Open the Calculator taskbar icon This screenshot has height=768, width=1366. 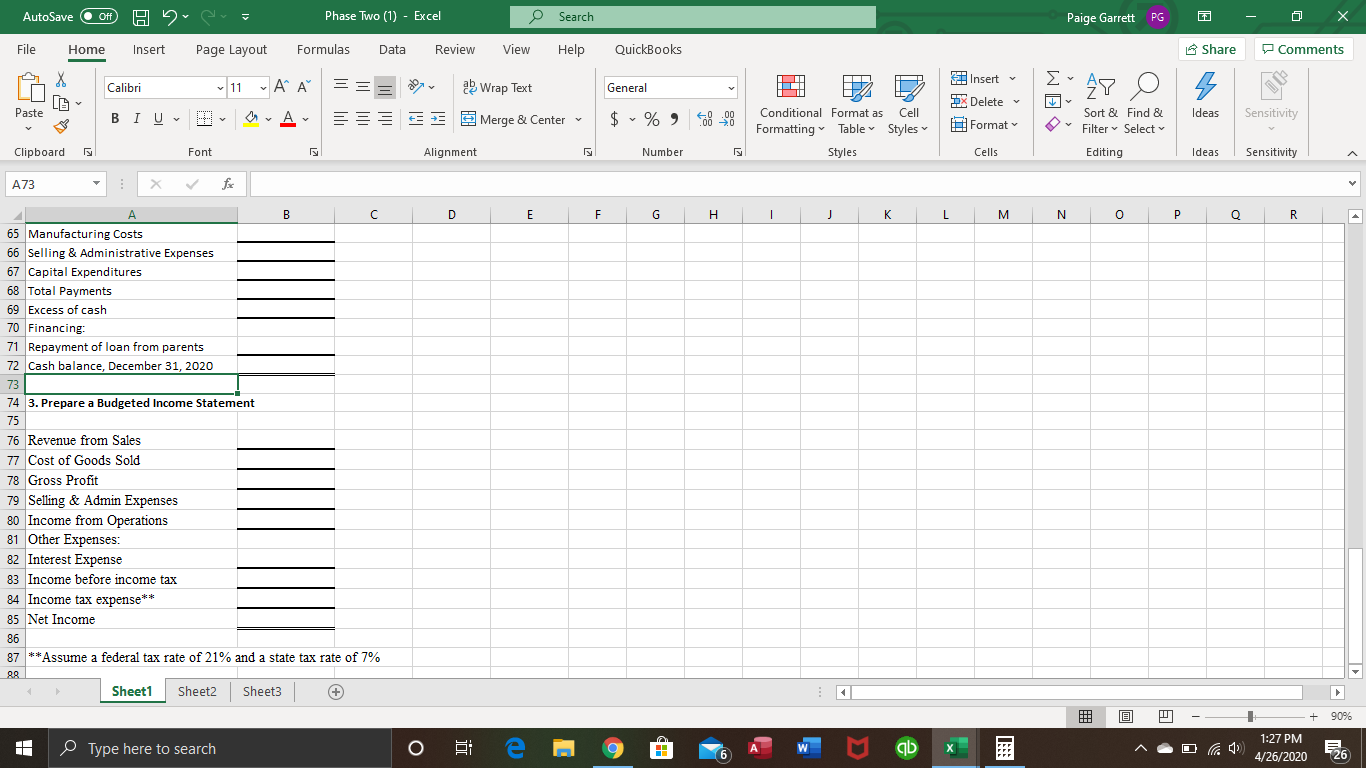[x=1006, y=748]
